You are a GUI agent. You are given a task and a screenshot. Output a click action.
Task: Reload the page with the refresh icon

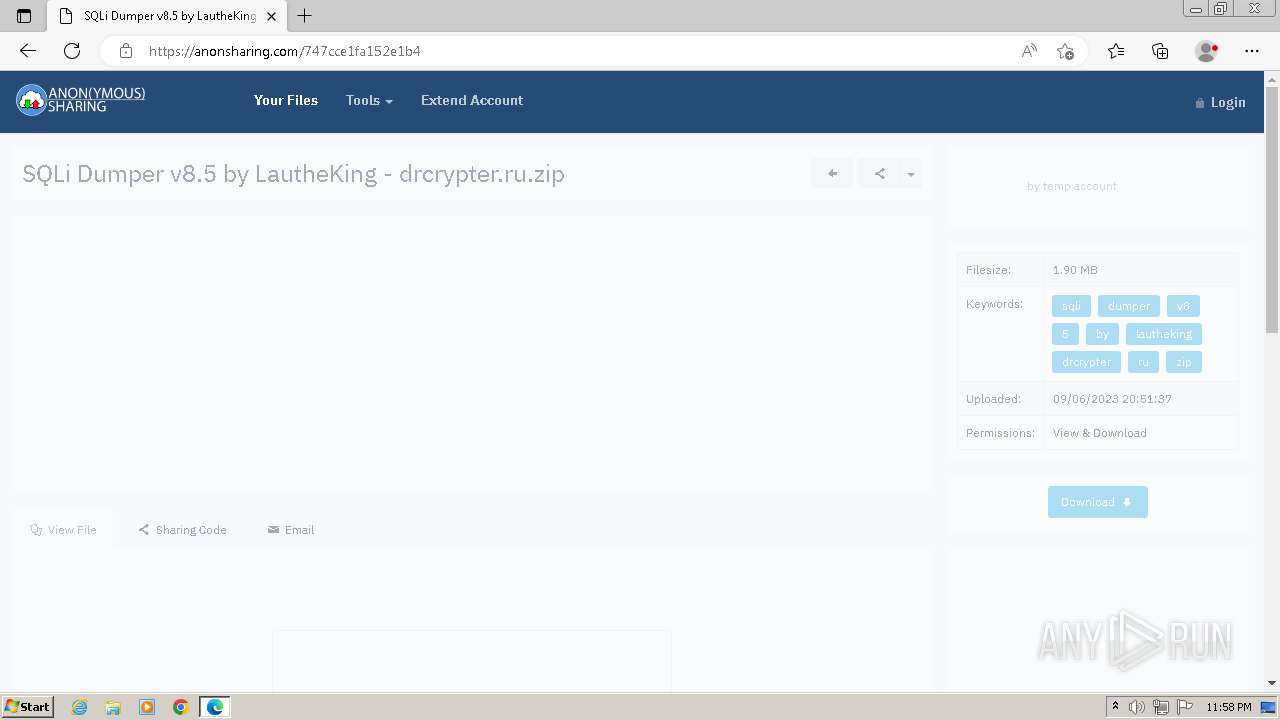tap(72, 51)
